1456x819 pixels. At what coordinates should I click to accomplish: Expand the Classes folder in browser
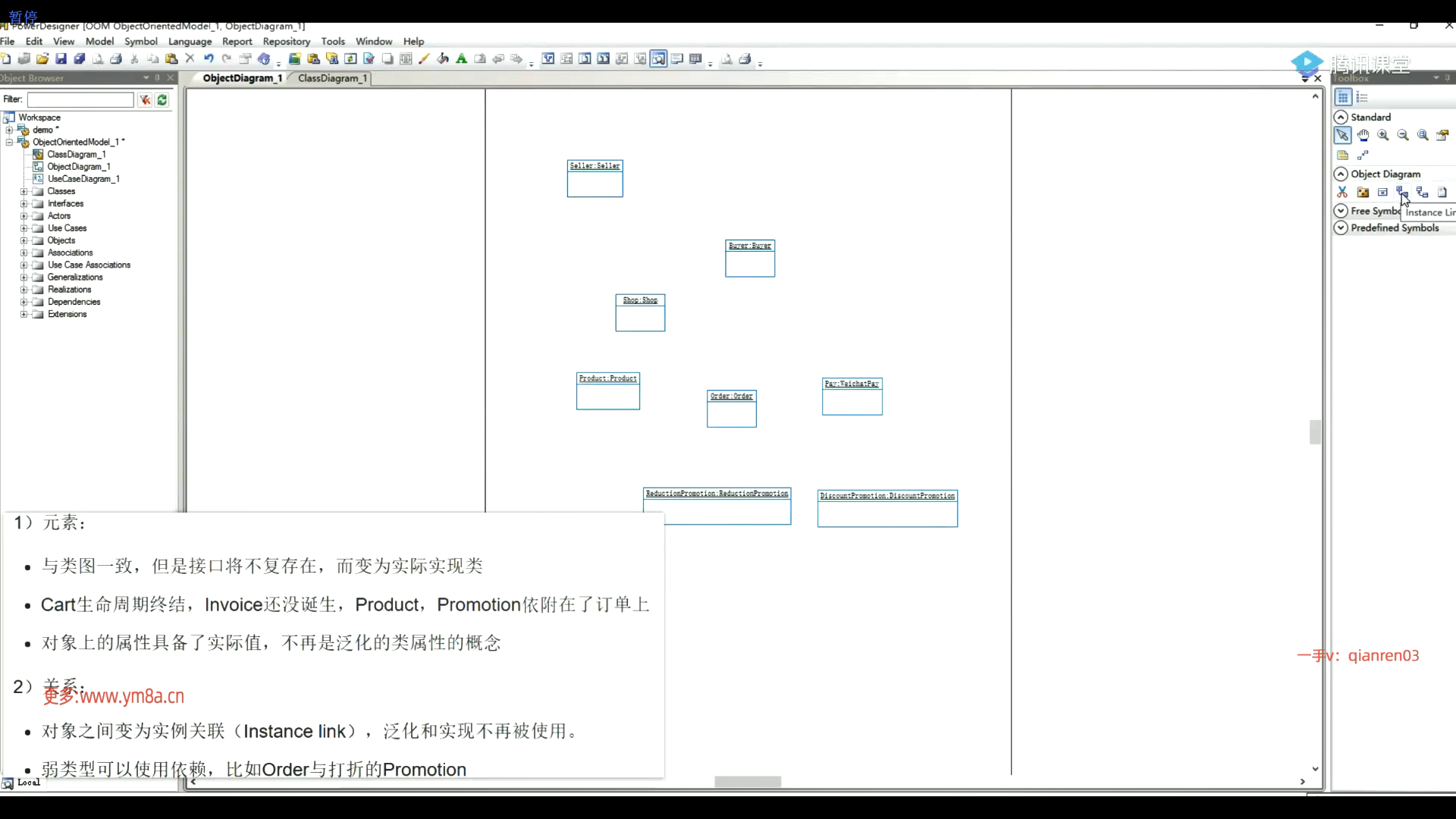coord(24,191)
